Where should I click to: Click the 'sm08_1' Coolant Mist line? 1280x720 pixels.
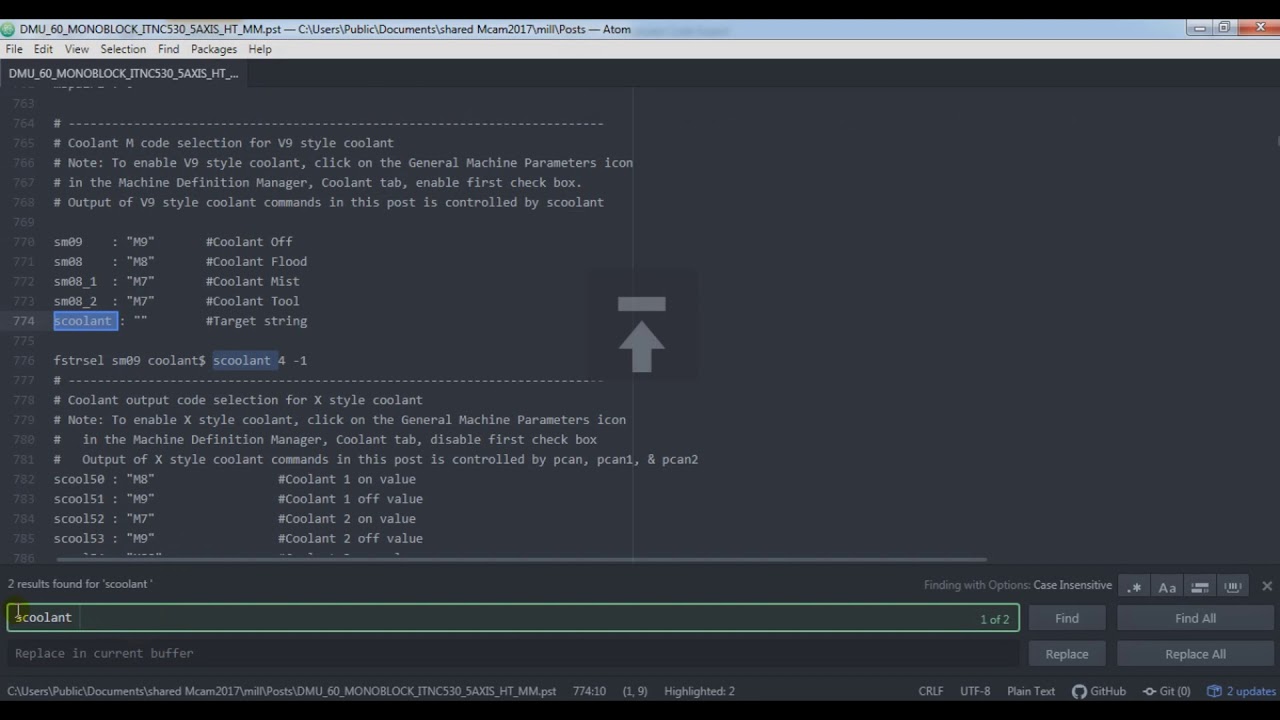176,281
